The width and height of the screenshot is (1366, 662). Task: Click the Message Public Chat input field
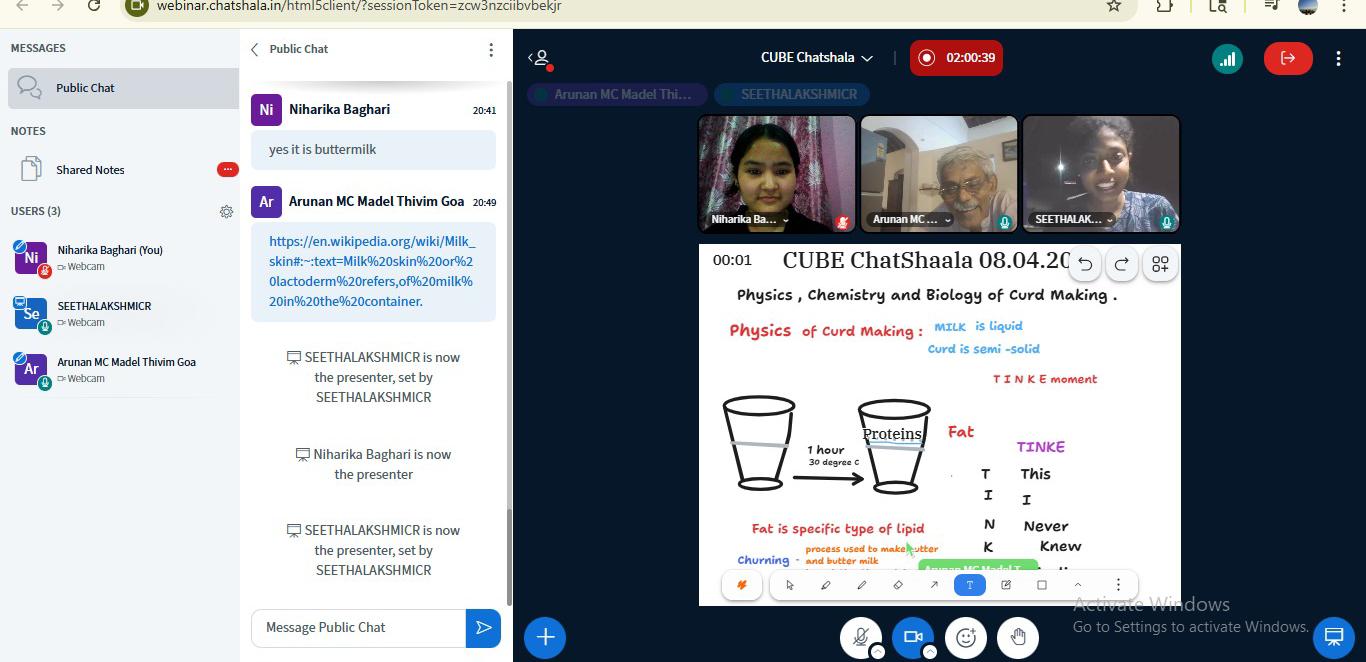point(358,627)
